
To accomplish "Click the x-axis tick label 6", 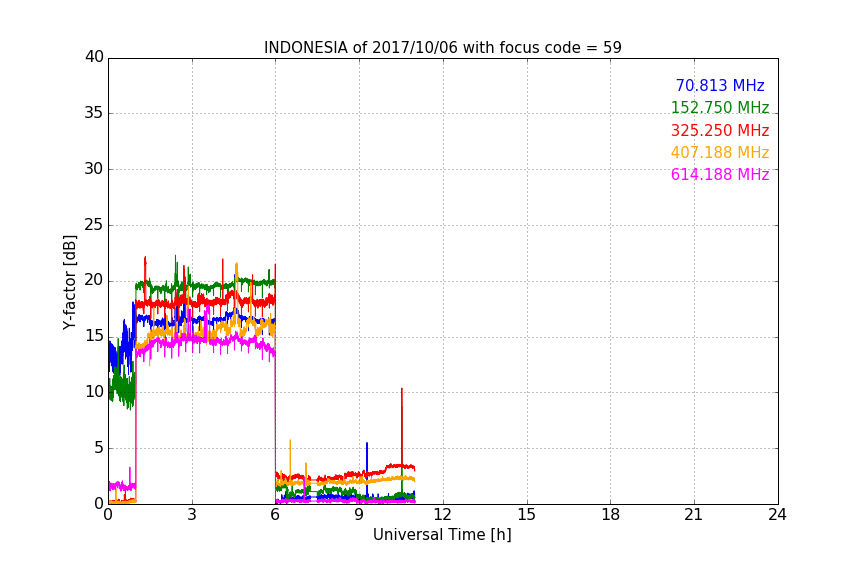I will click(x=276, y=515).
